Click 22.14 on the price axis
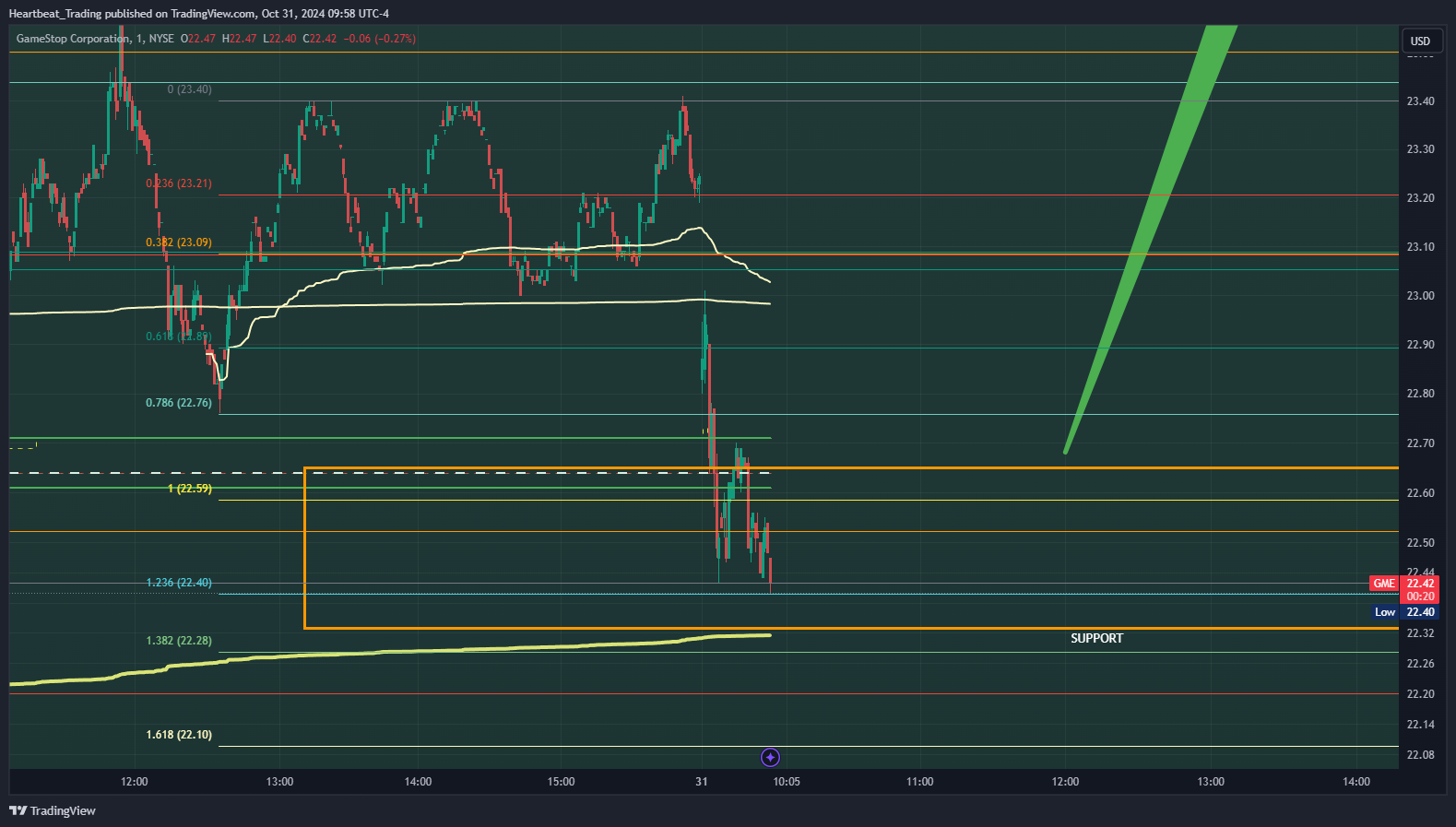This screenshot has height=827, width=1456. click(1420, 725)
